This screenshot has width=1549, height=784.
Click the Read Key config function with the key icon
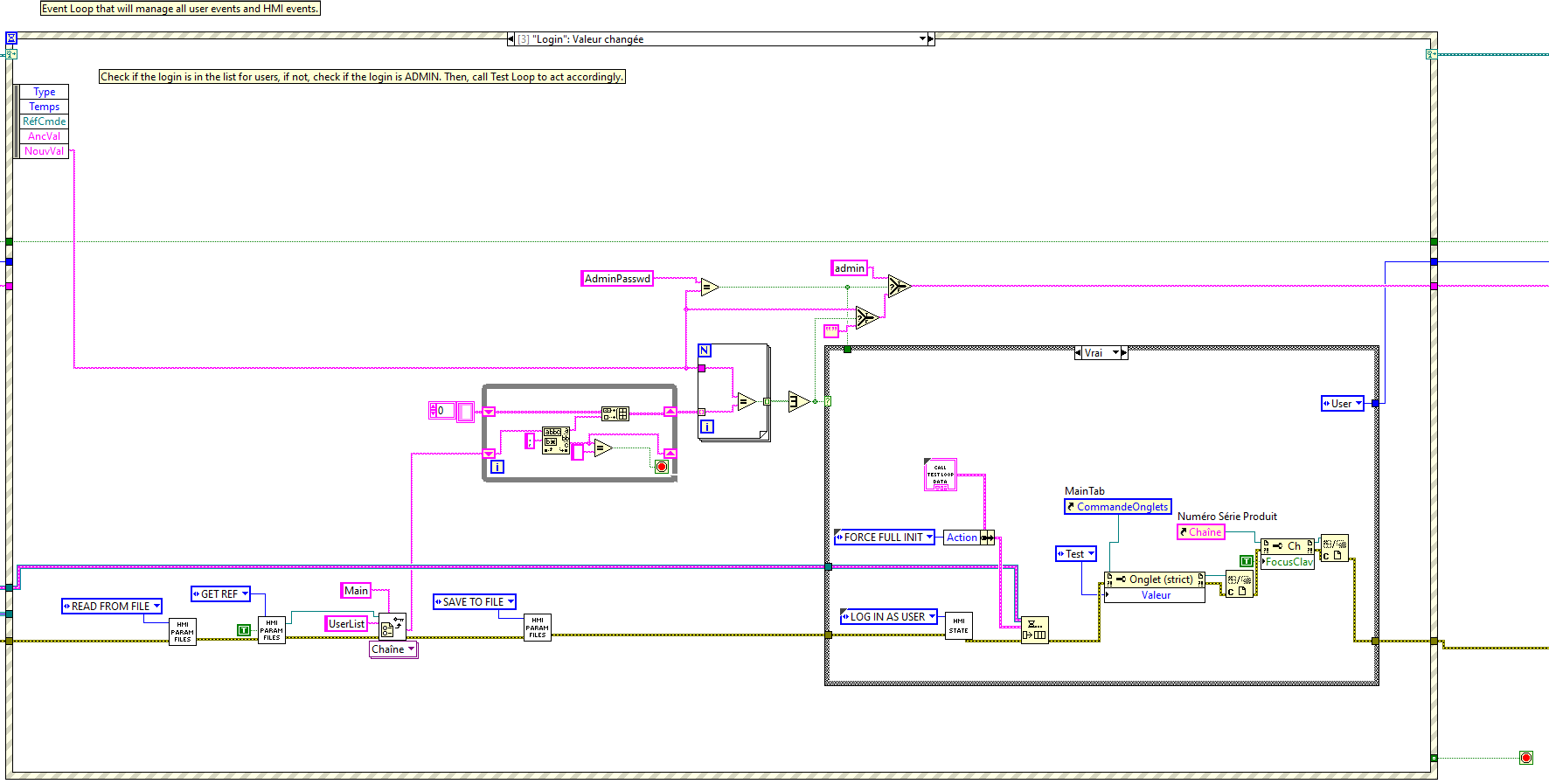click(392, 626)
